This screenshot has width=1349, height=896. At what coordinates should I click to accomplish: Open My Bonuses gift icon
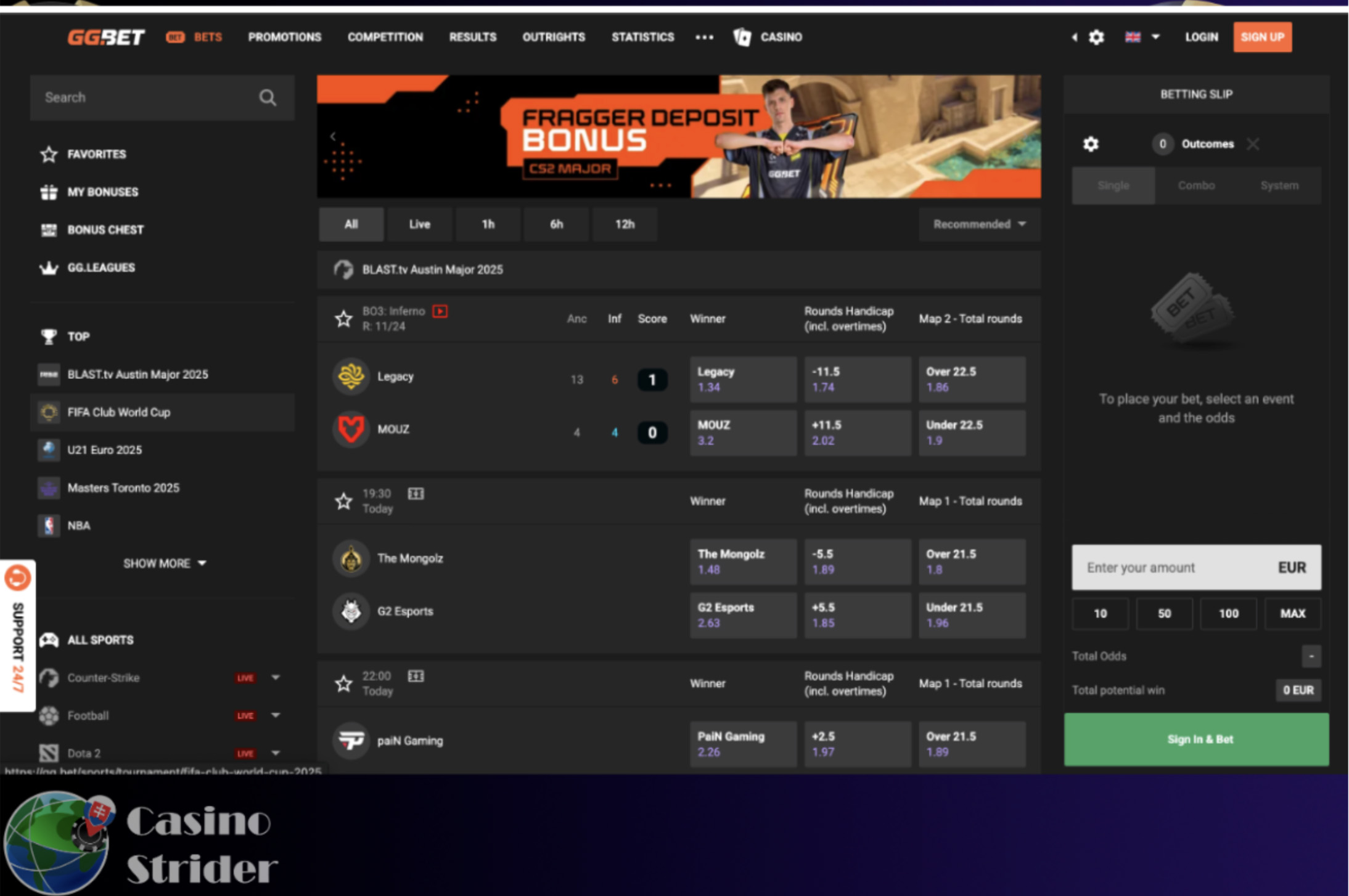tap(49, 192)
